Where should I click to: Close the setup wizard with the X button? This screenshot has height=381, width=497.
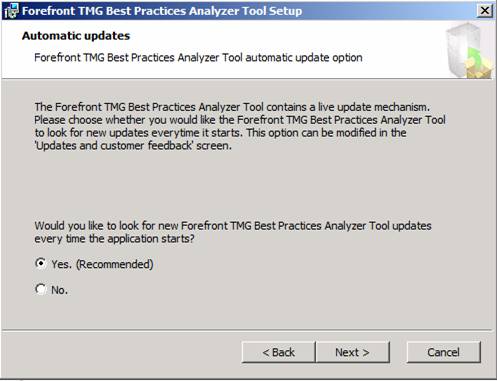coord(484,11)
